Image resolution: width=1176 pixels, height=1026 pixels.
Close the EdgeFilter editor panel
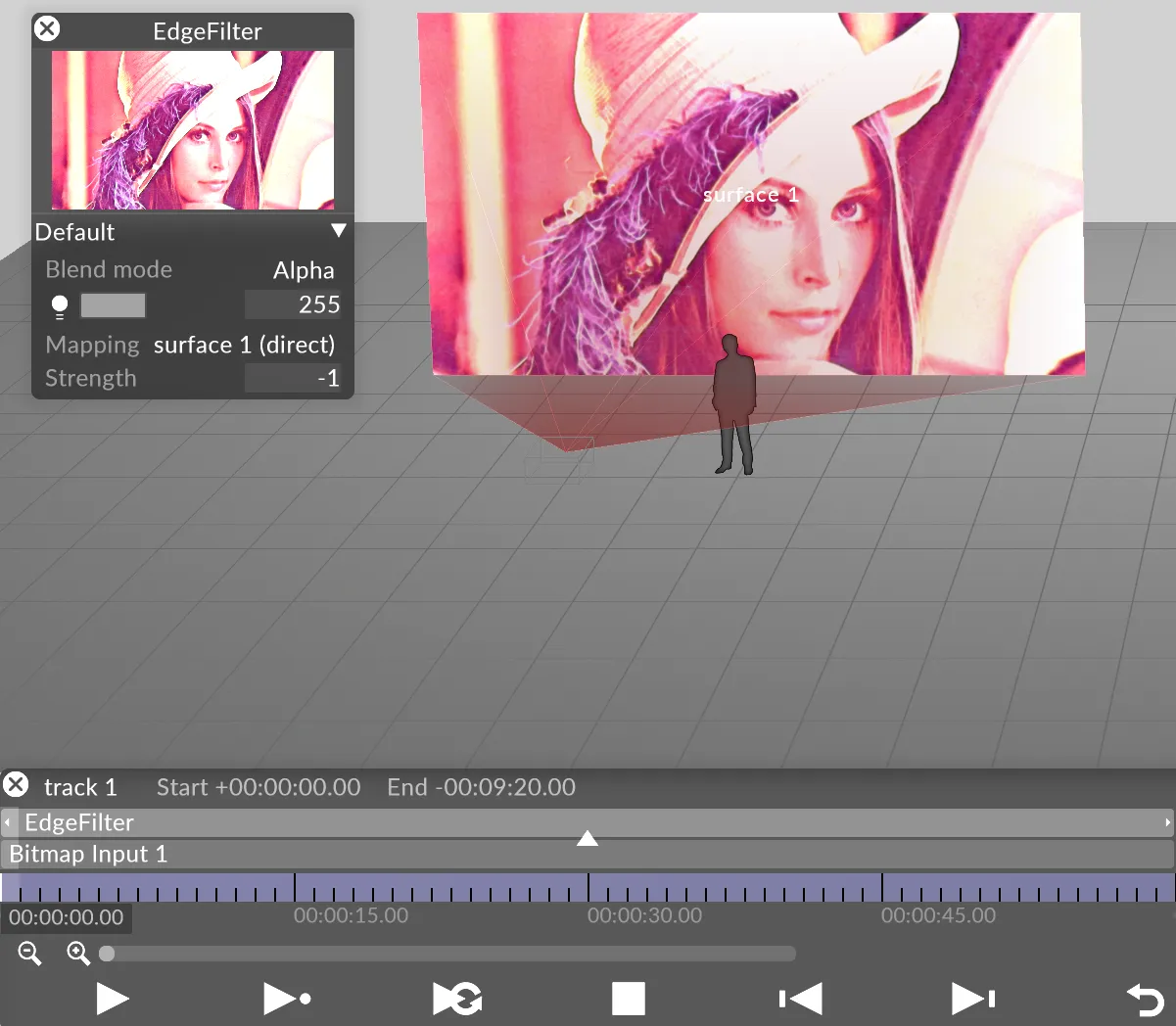pos(47,29)
